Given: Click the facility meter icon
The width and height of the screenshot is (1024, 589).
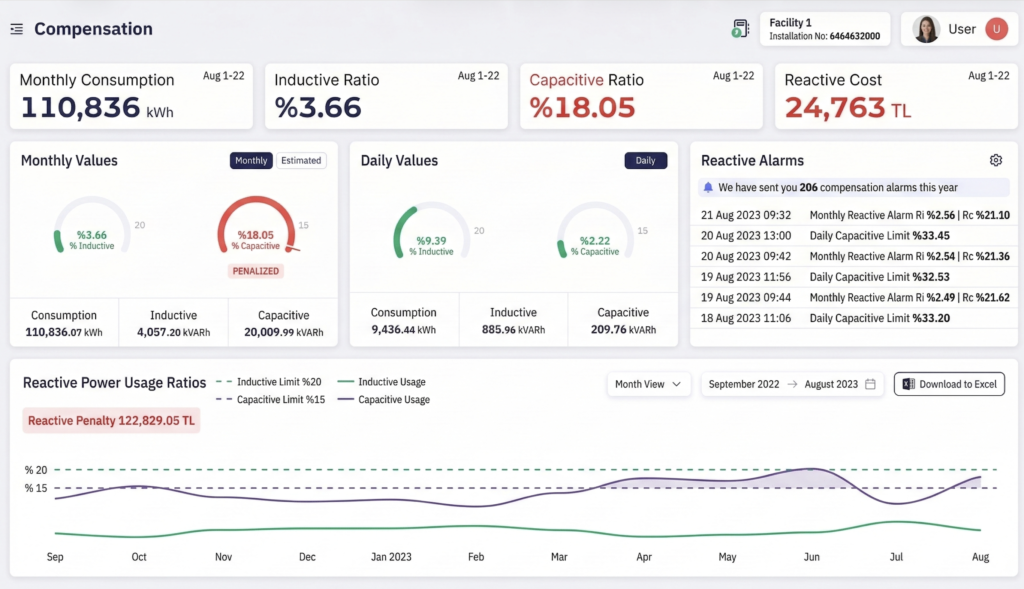Looking at the screenshot, I should click(x=740, y=29).
